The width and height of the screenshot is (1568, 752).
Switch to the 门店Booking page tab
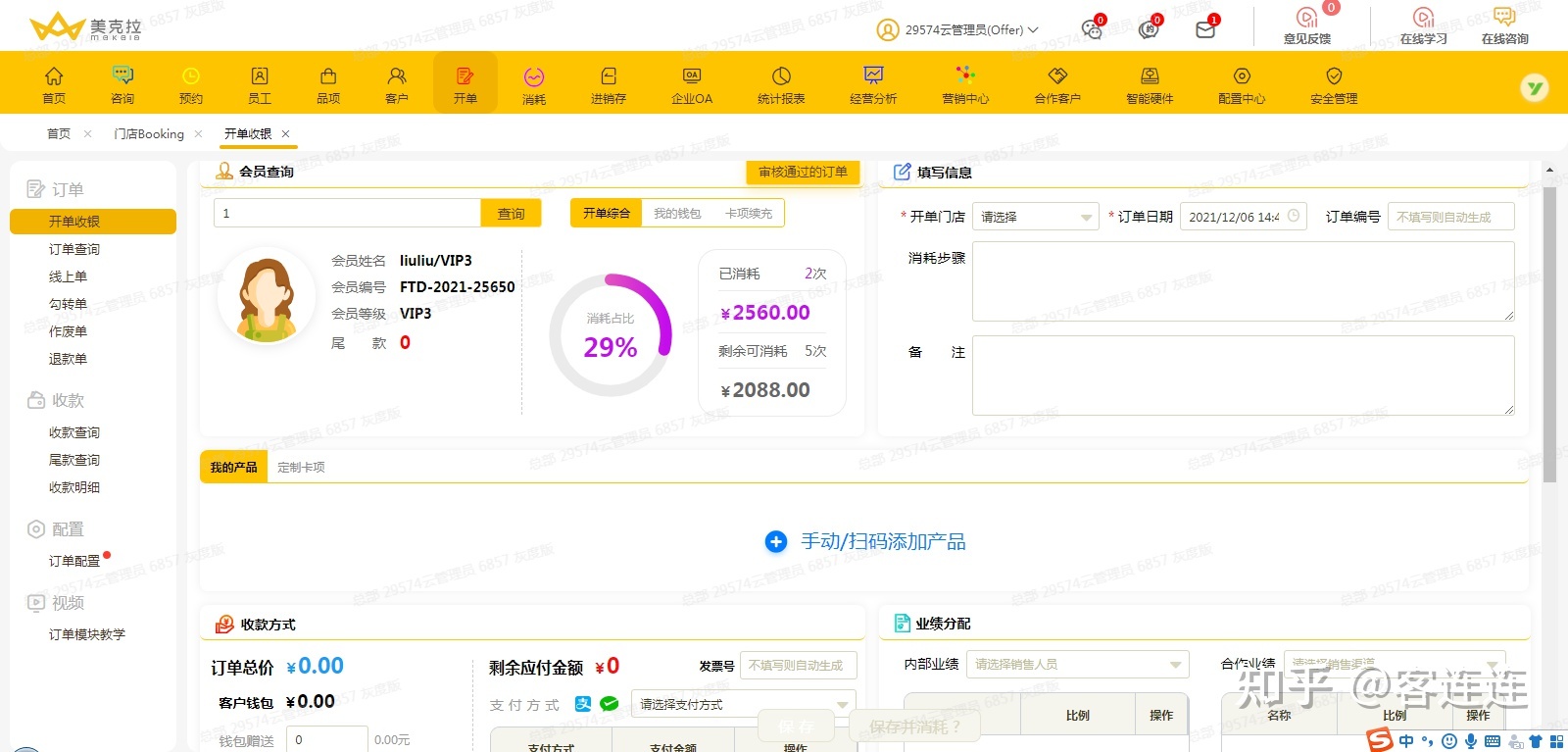point(149,133)
